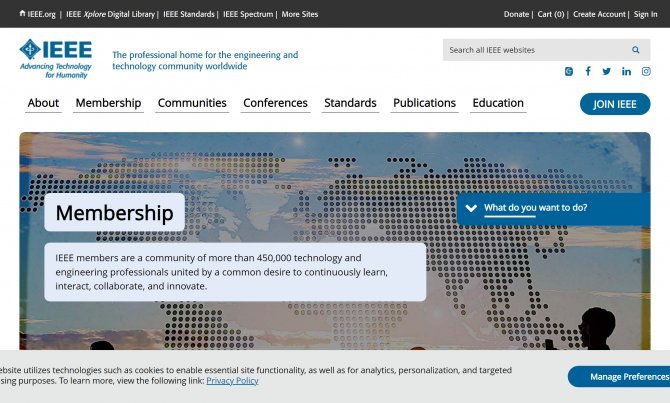Expand the 'What do you want to do?' chevron
This screenshot has height=403, width=670.
[471, 208]
